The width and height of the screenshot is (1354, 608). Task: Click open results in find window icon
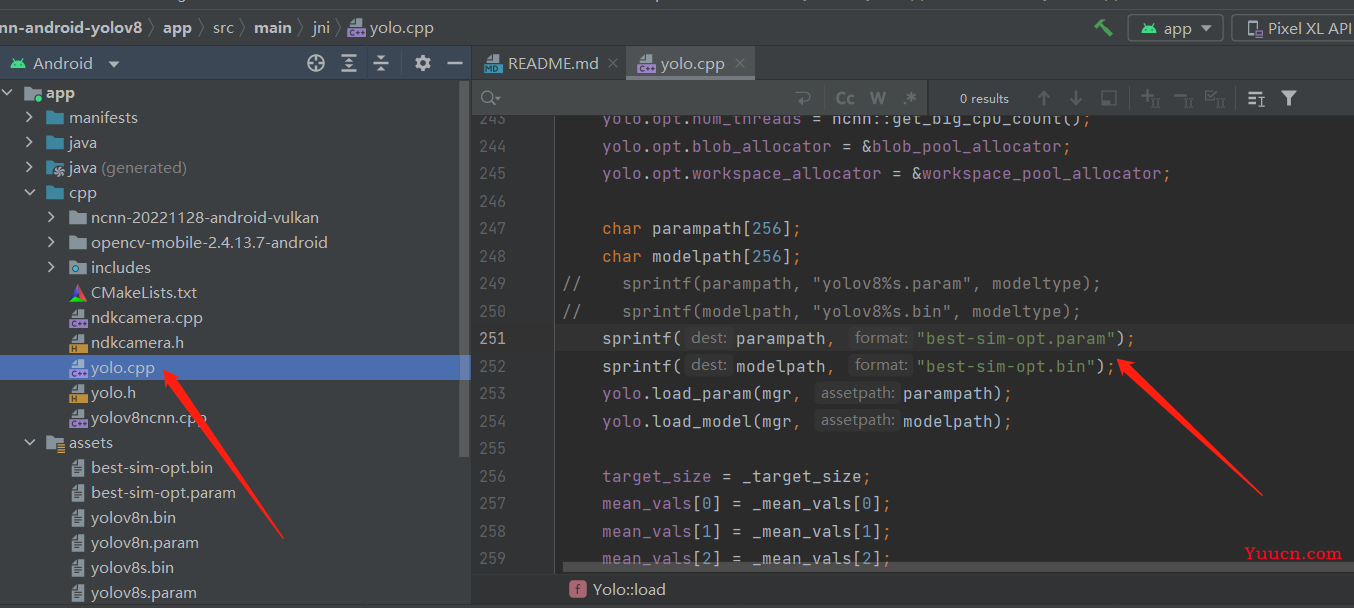(1257, 98)
